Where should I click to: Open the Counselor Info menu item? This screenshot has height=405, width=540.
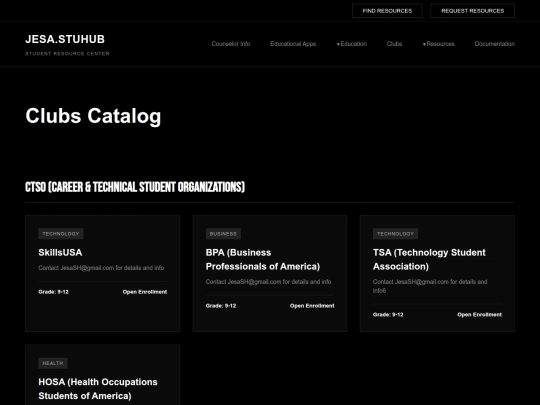231,44
